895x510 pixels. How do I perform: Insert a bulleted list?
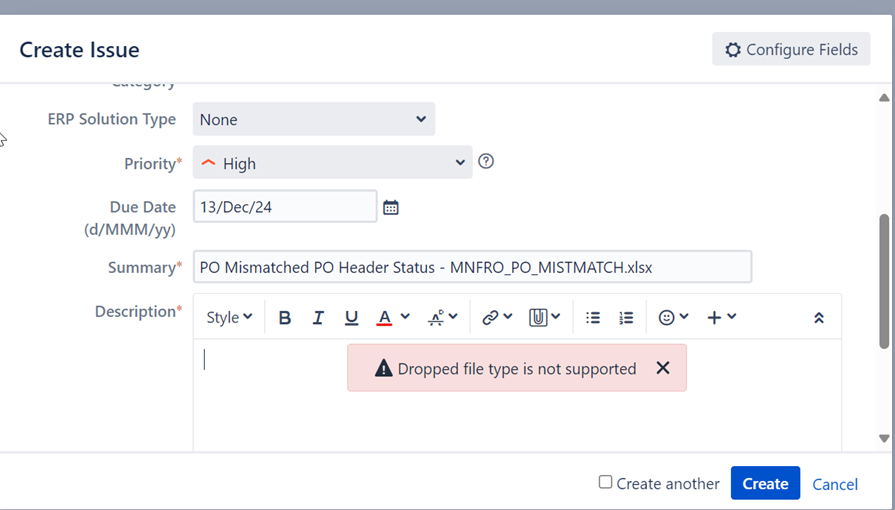tap(593, 318)
